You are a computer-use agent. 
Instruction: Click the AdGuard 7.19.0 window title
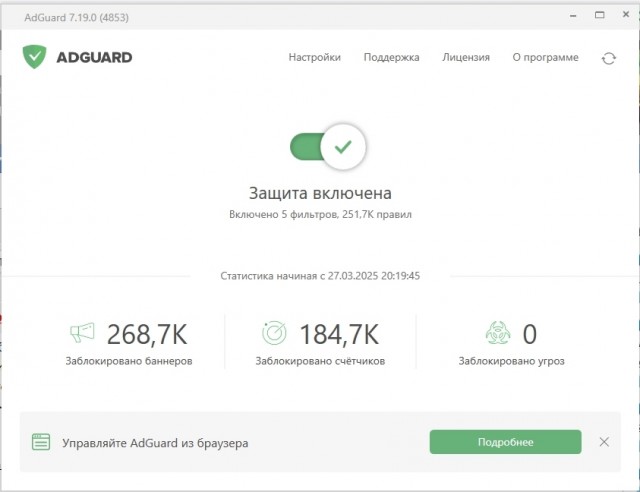[x=76, y=18]
